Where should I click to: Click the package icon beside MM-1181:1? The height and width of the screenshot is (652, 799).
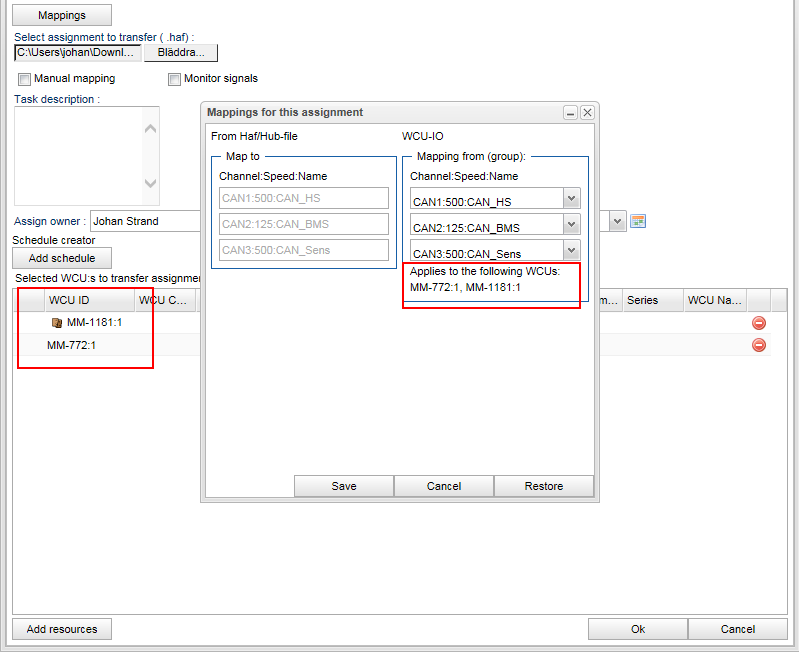tap(57, 323)
